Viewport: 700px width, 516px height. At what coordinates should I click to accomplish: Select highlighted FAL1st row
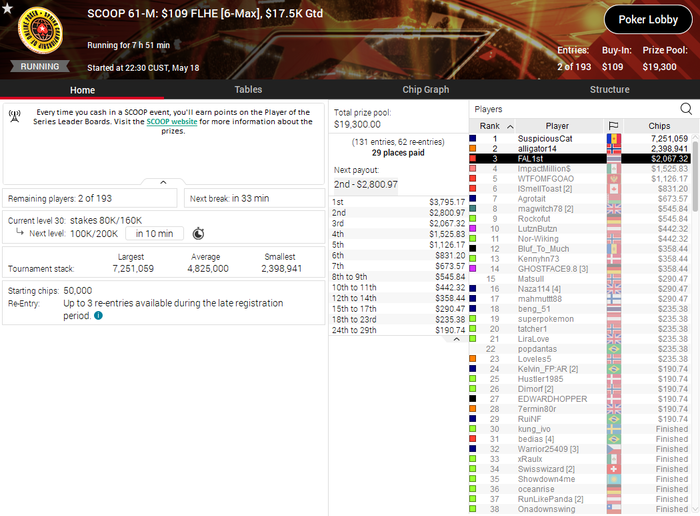pyautogui.click(x=579, y=158)
